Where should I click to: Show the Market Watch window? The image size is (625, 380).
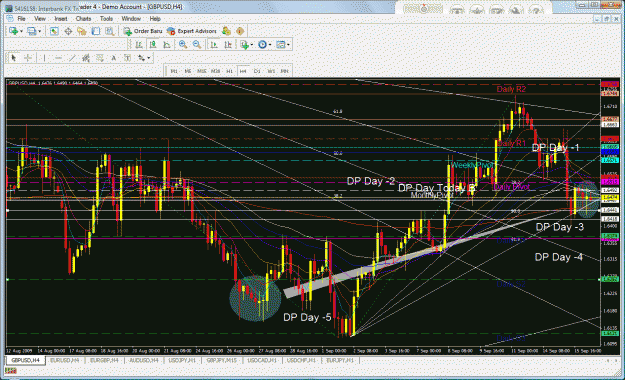(x=54, y=31)
